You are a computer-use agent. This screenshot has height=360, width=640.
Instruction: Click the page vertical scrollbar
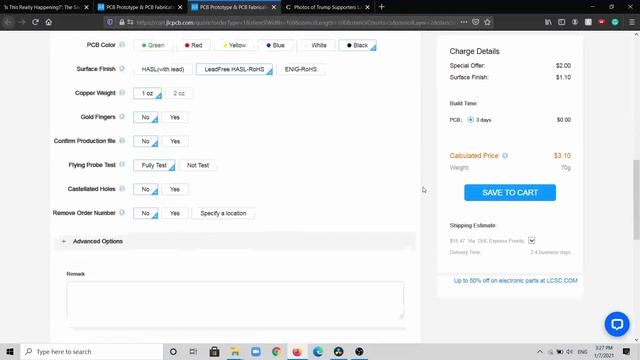(636, 200)
